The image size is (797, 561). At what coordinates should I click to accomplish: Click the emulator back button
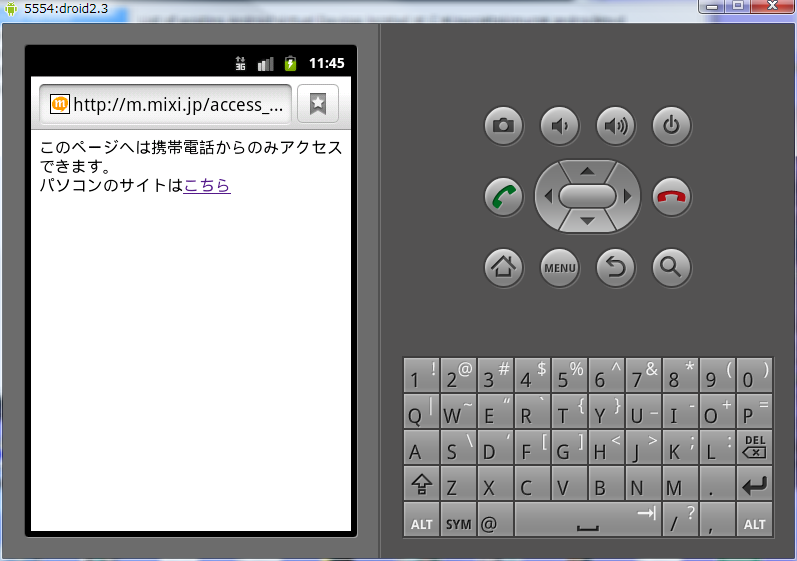[x=615, y=267]
